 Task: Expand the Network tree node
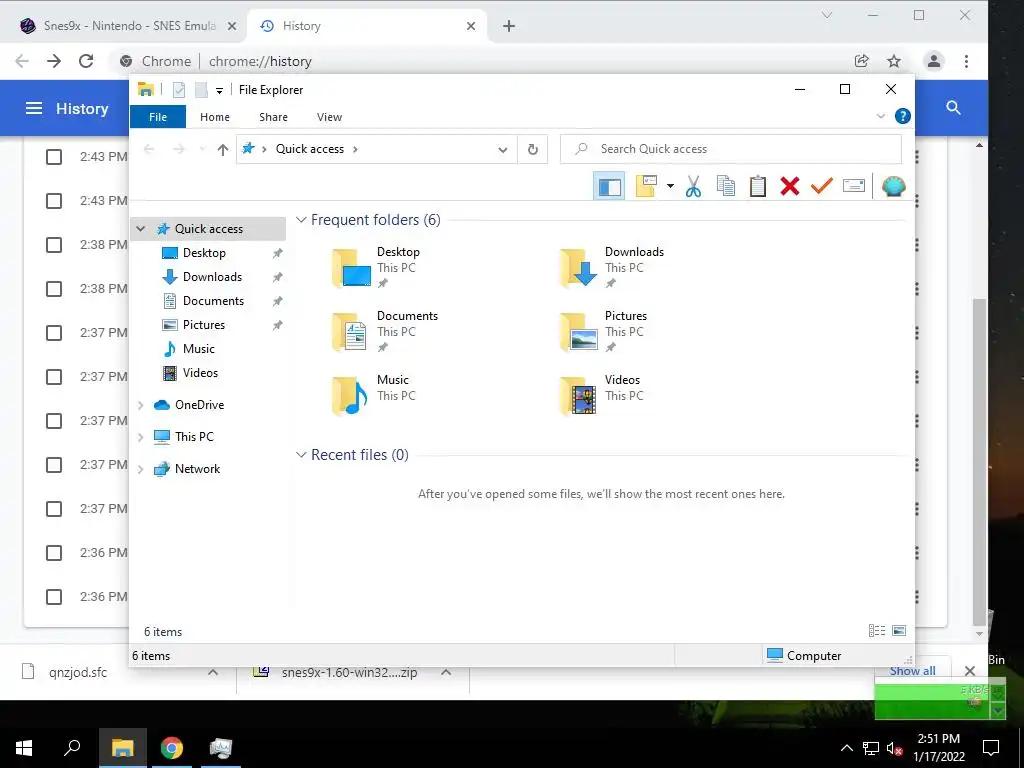tap(140, 469)
